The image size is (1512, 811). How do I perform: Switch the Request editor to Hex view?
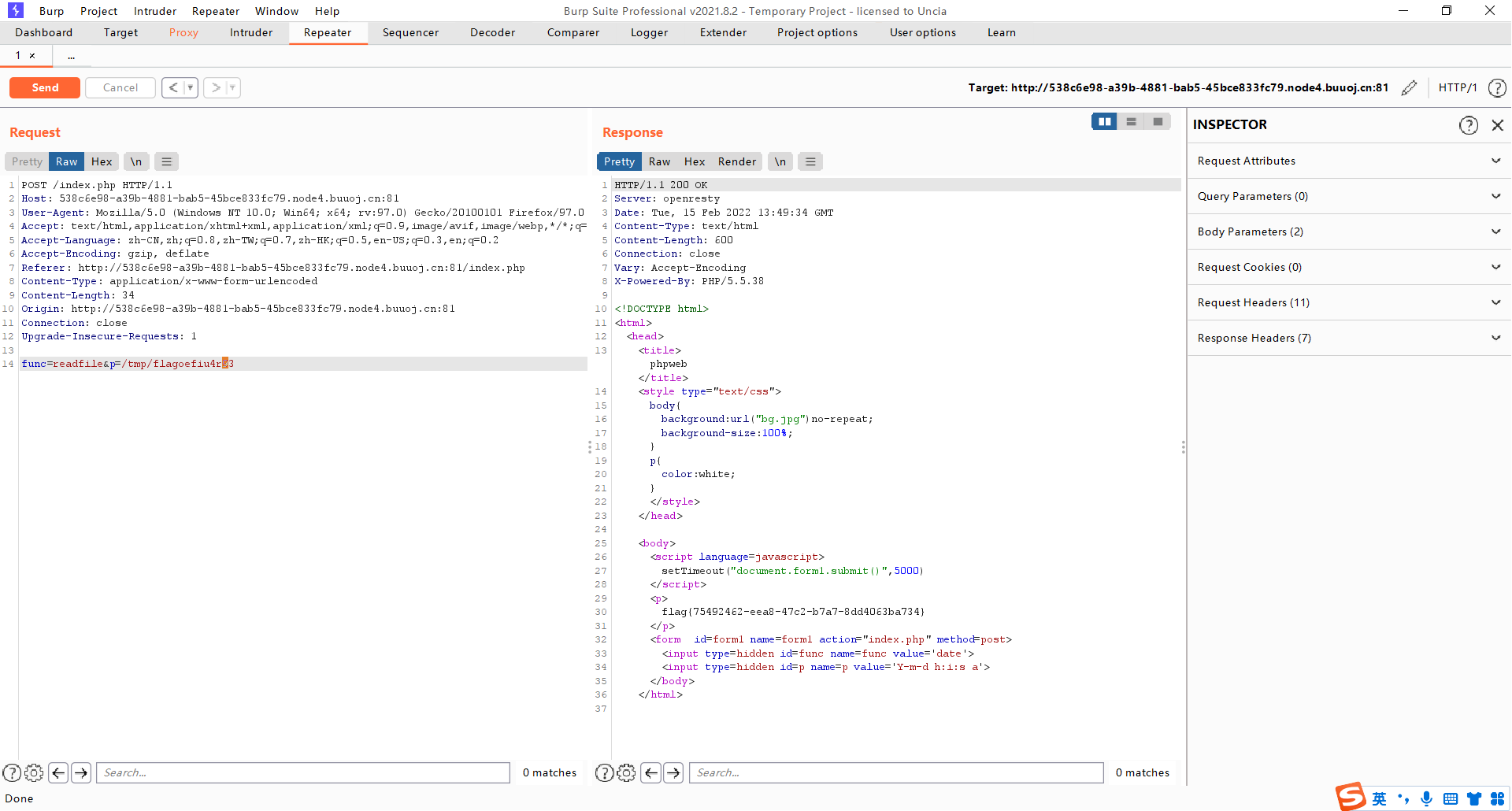click(102, 161)
